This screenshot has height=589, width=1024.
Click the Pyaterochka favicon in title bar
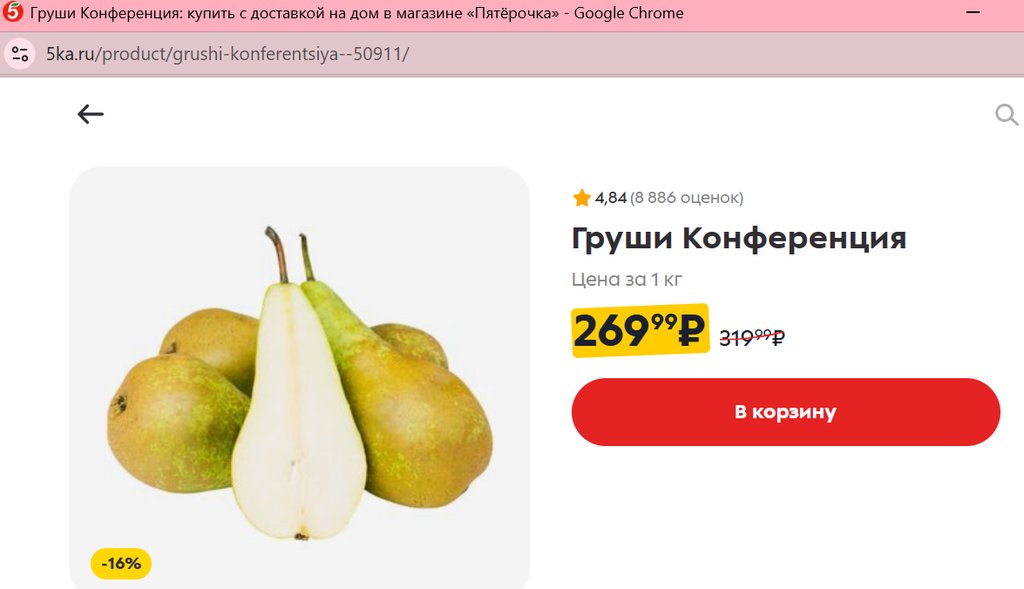[x=12, y=12]
